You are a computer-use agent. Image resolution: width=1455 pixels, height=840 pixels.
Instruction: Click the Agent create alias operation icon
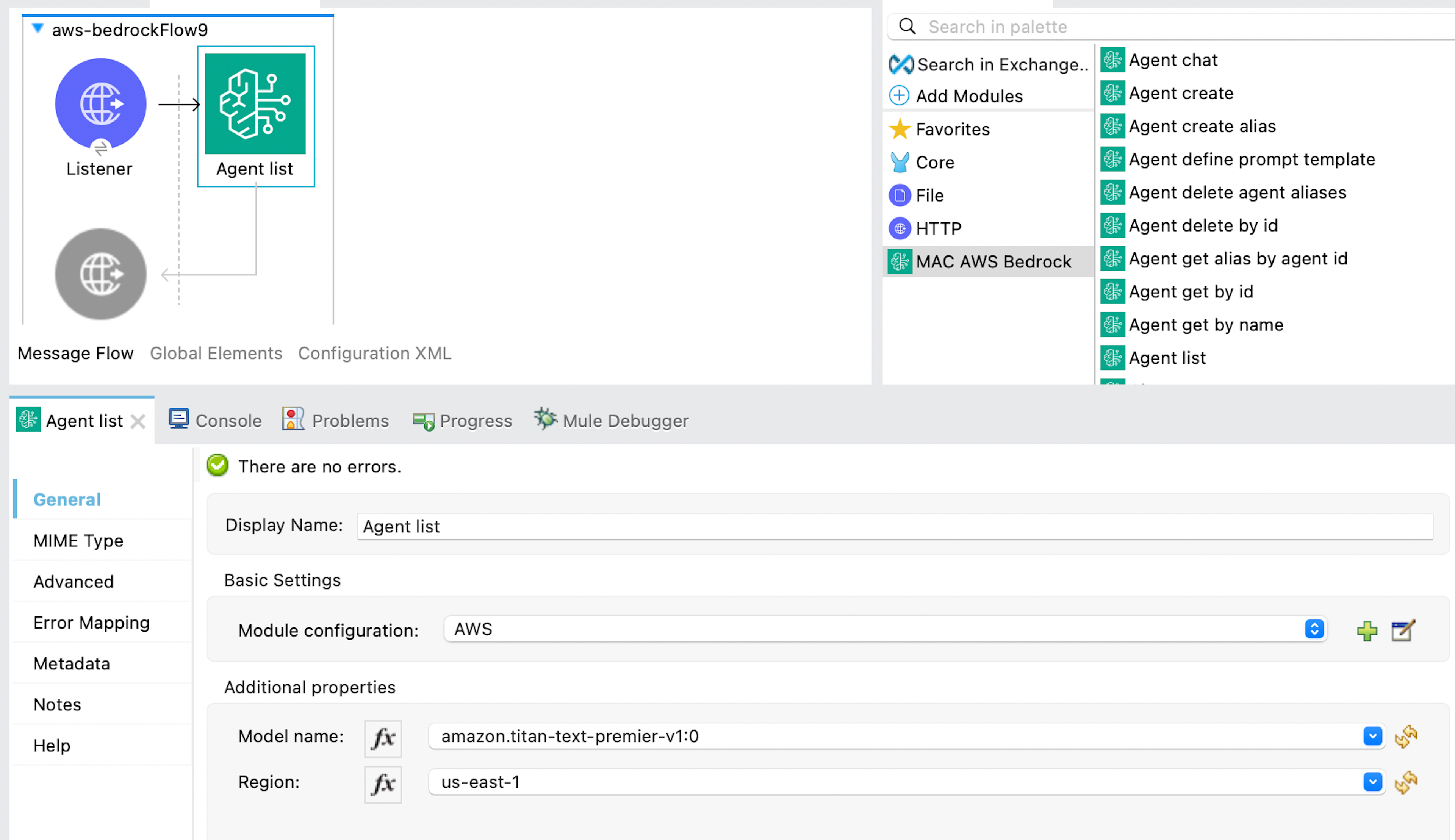coord(1112,126)
